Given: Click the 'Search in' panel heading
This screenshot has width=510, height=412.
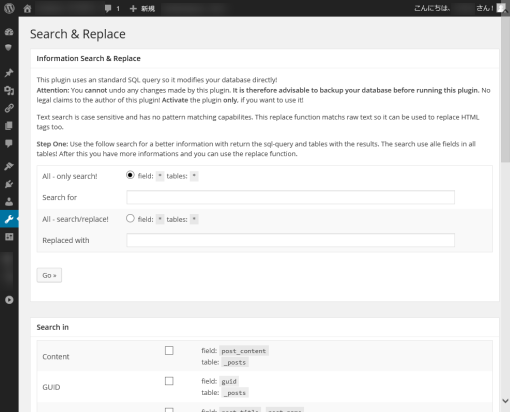Looking at the screenshot, I should (x=53, y=327).
